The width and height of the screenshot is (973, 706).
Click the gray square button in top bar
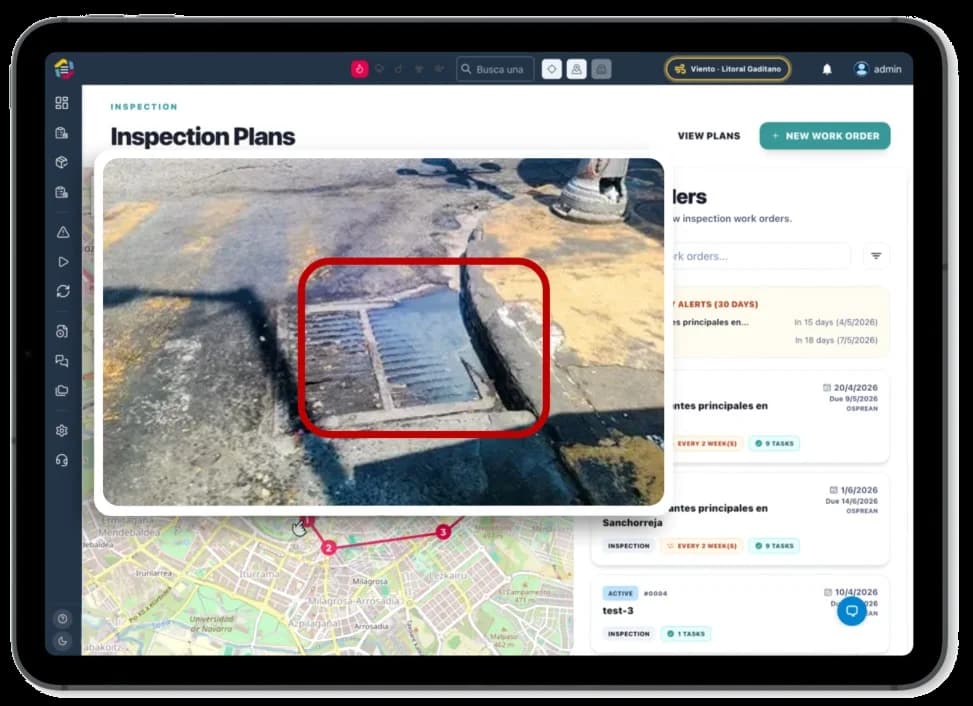601,69
